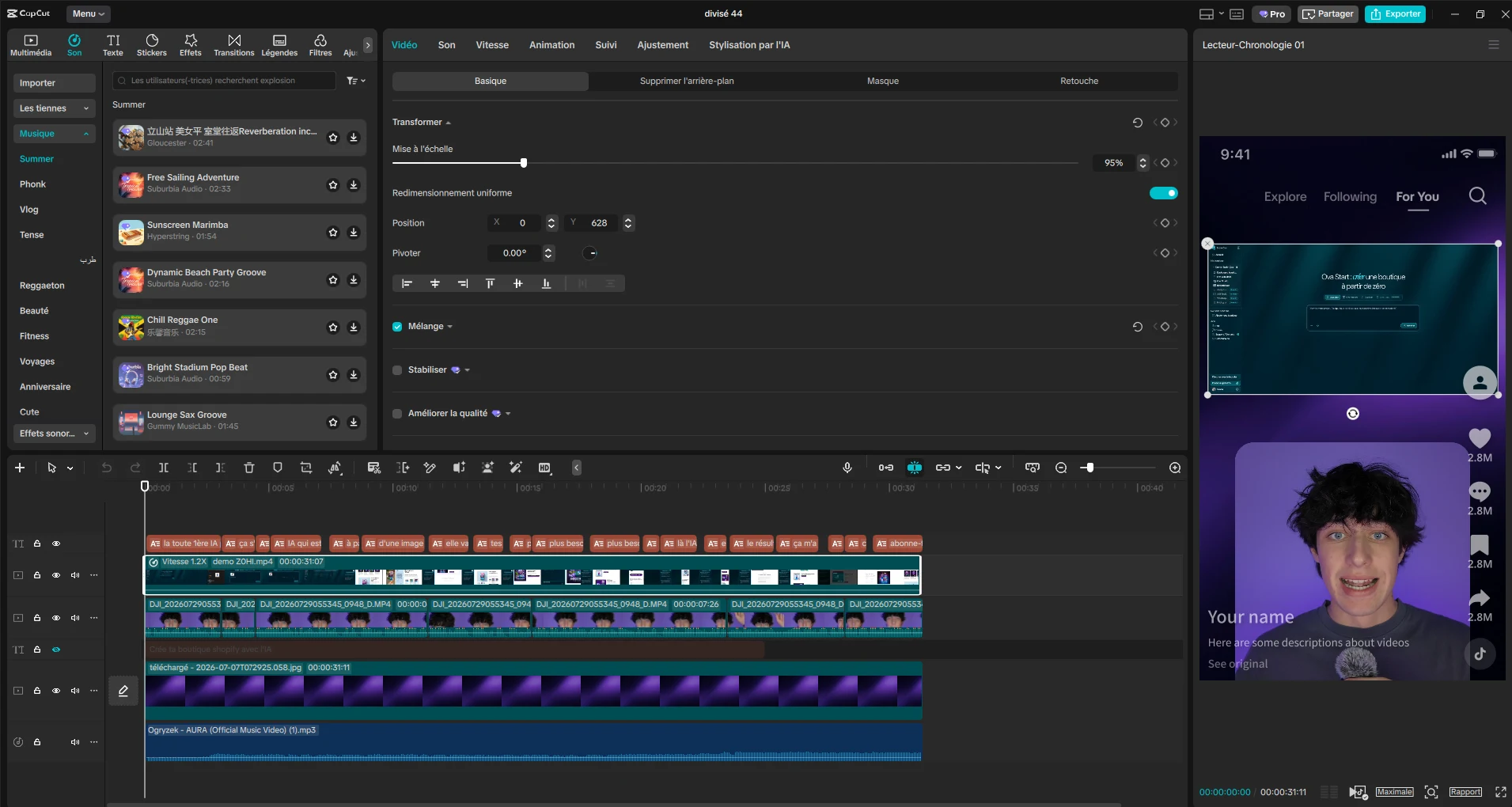Open Supprimer l'arrière-plan sub-tab
The width and height of the screenshot is (1512, 807).
(687, 81)
